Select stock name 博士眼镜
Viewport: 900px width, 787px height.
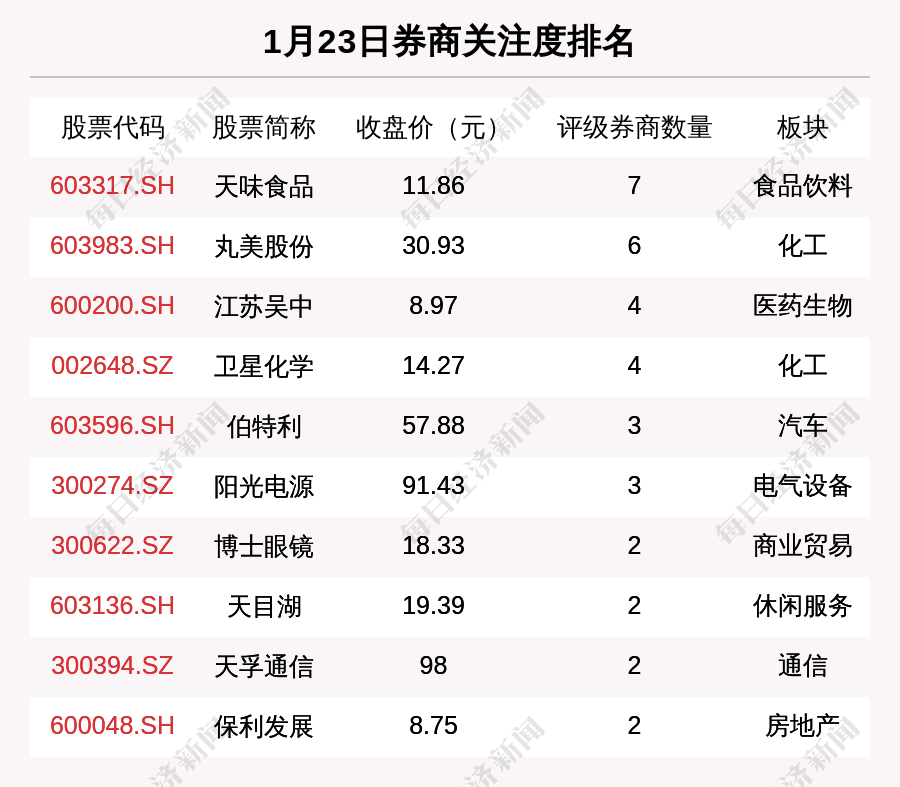263,547
